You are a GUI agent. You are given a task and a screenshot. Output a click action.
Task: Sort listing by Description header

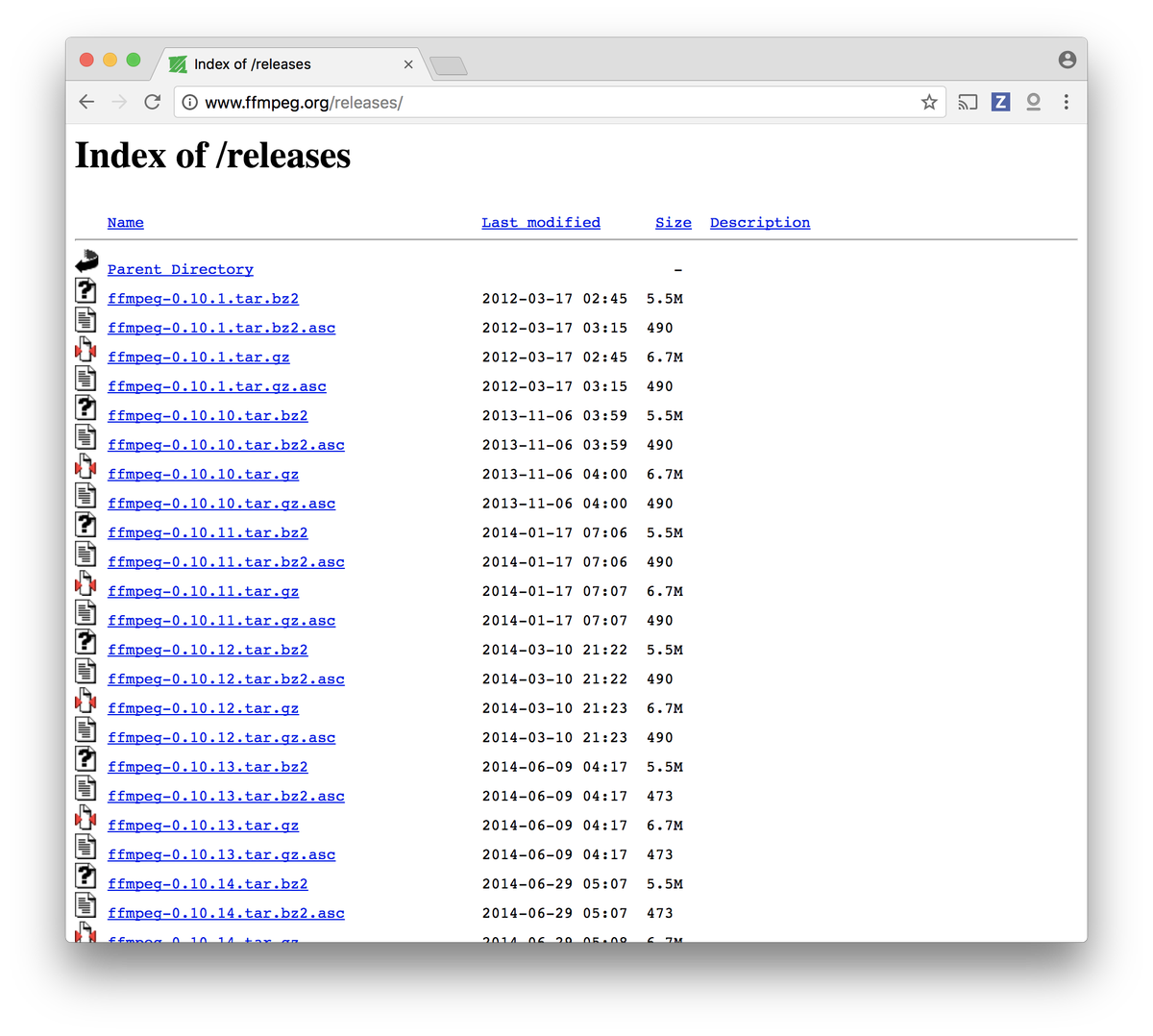(760, 223)
